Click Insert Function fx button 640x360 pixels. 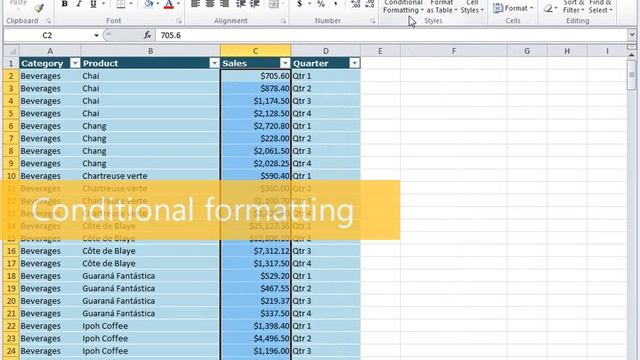pyautogui.click(x=147, y=36)
